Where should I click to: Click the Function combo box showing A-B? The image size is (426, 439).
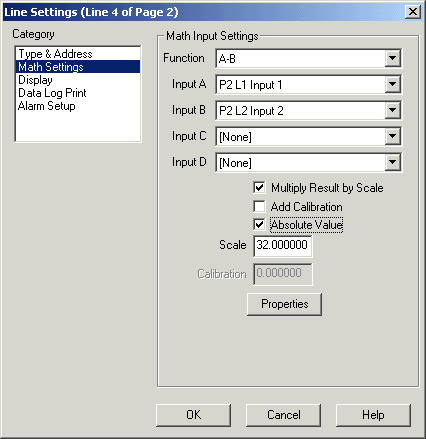pos(309,58)
